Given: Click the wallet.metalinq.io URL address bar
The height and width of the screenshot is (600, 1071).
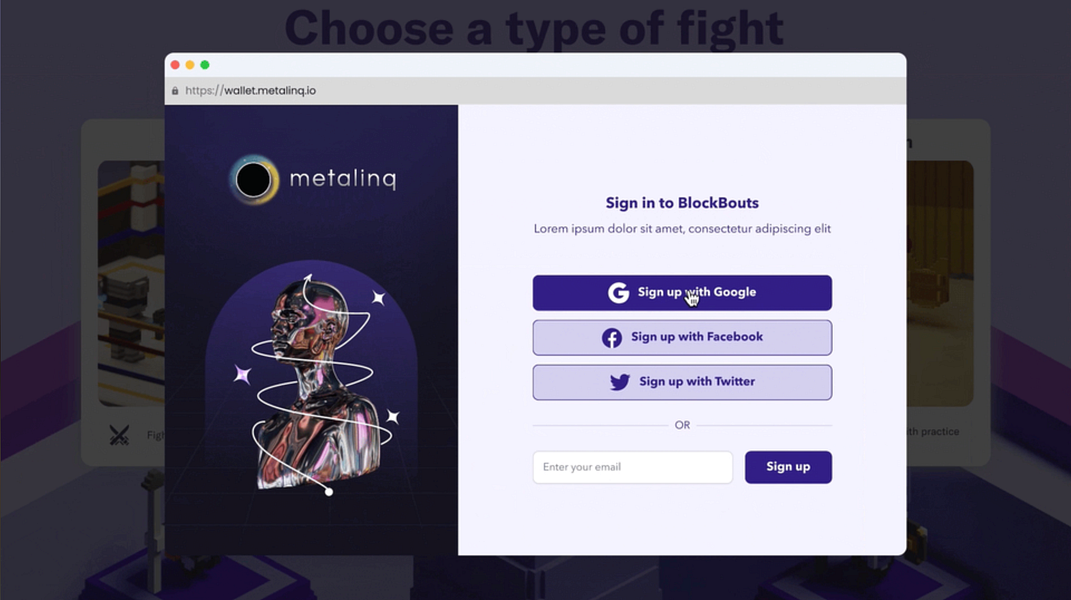Looking at the screenshot, I should click(x=251, y=90).
